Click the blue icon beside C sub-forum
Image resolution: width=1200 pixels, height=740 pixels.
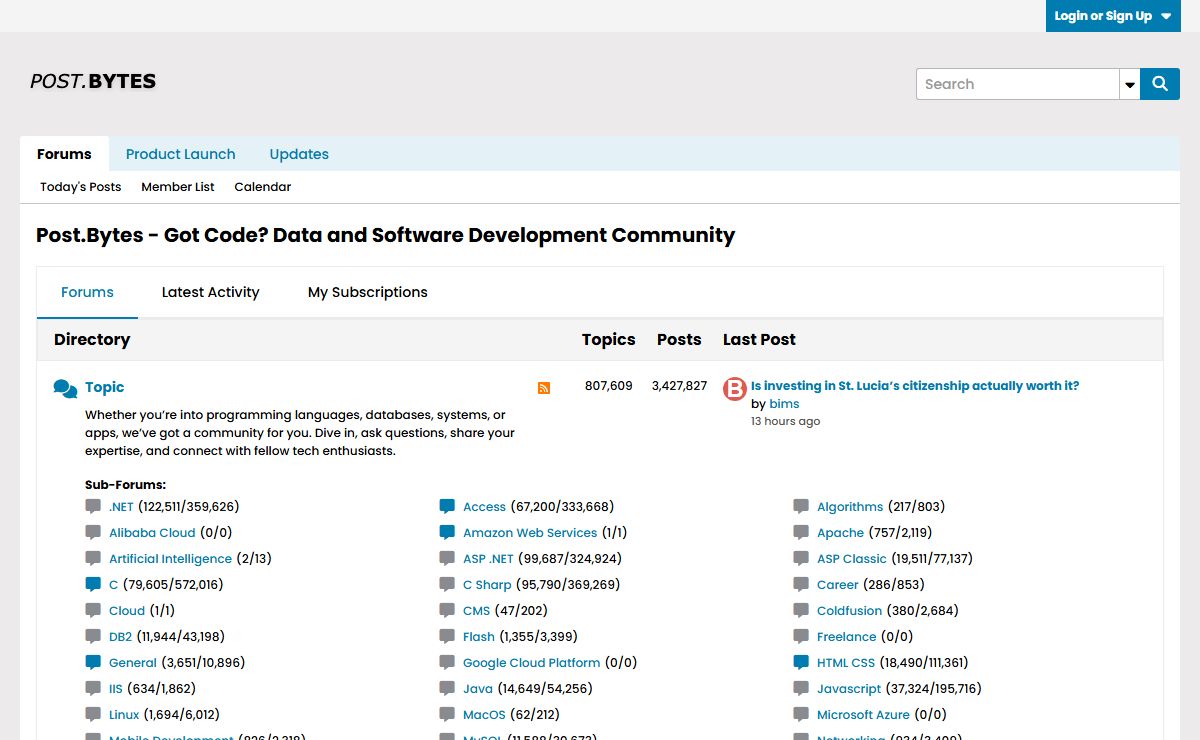click(x=93, y=585)
